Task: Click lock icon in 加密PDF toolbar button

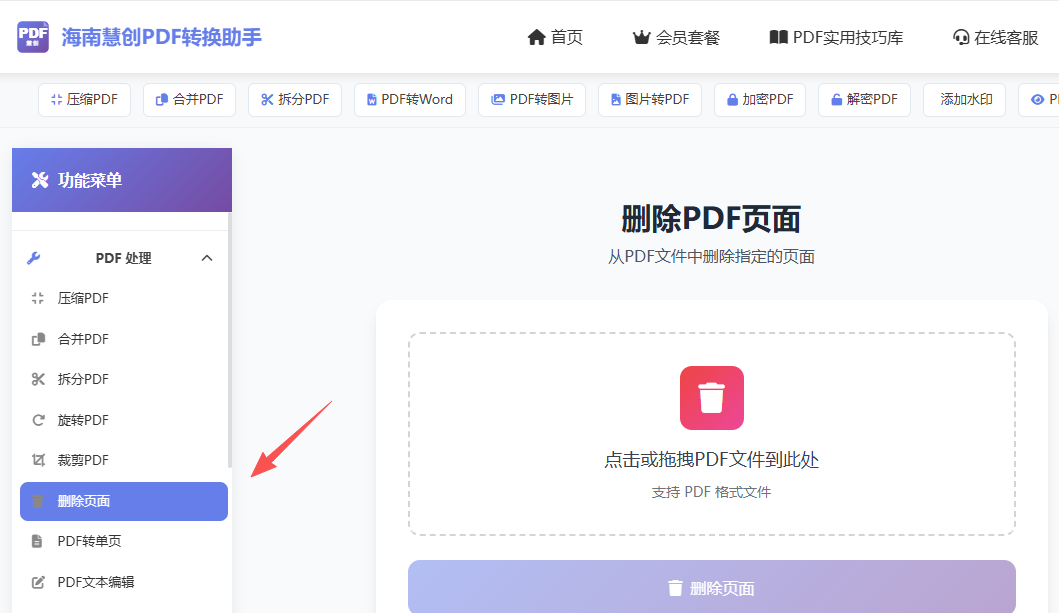Action: coord(732,100)
